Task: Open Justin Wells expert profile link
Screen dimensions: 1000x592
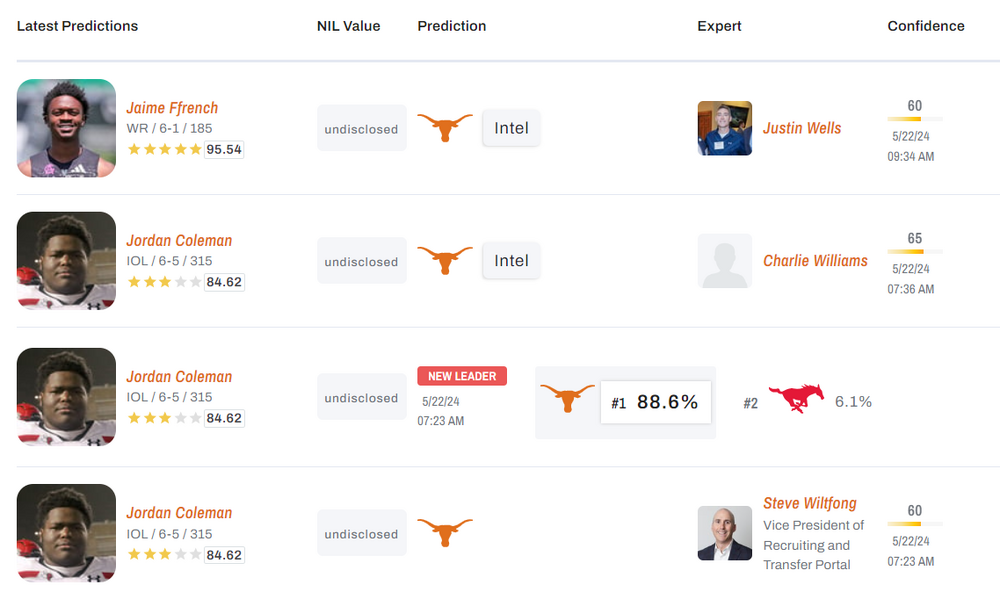Action: click(x=802, y=128)
